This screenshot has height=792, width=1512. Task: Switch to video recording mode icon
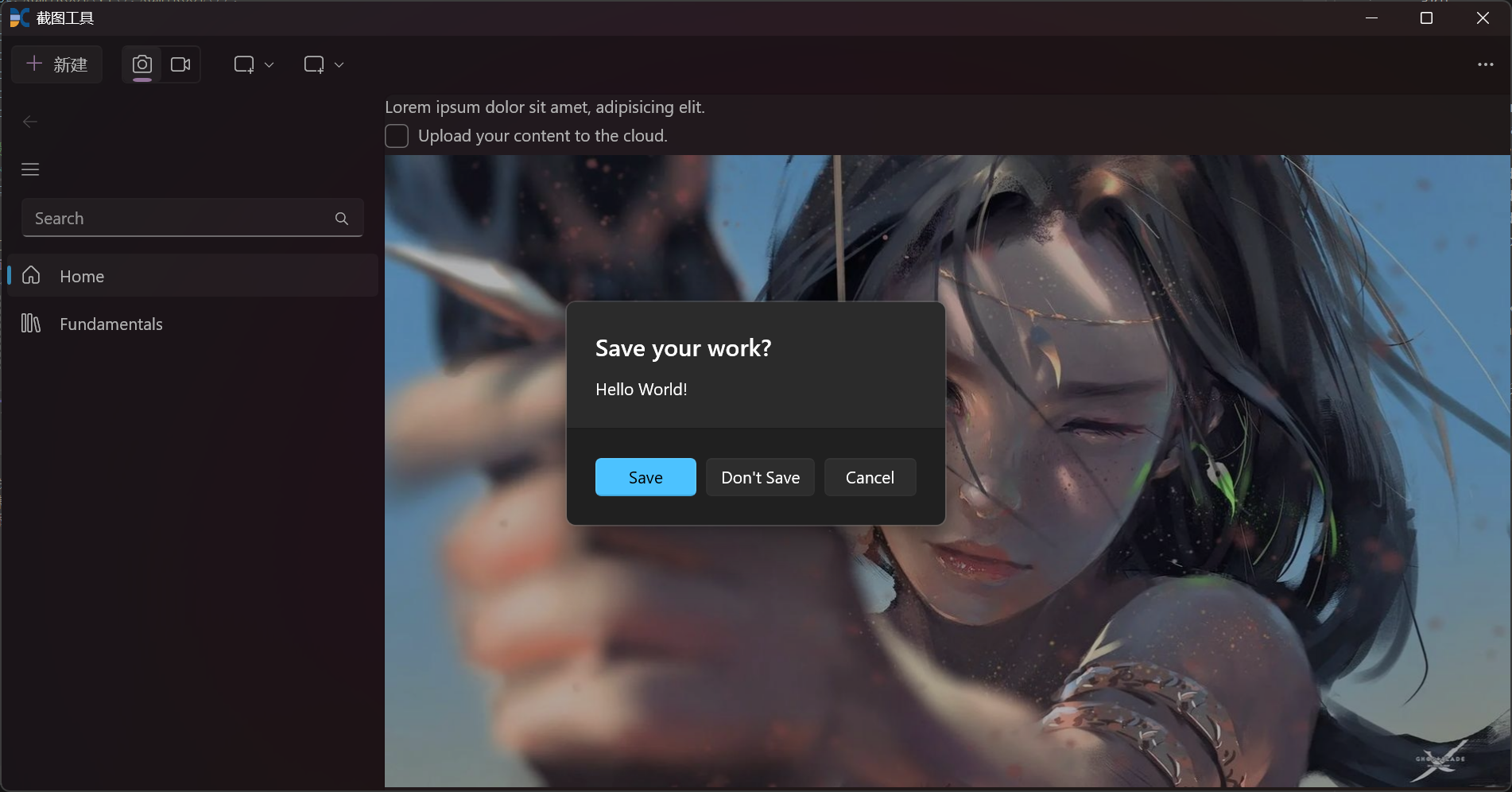(180, 64)
